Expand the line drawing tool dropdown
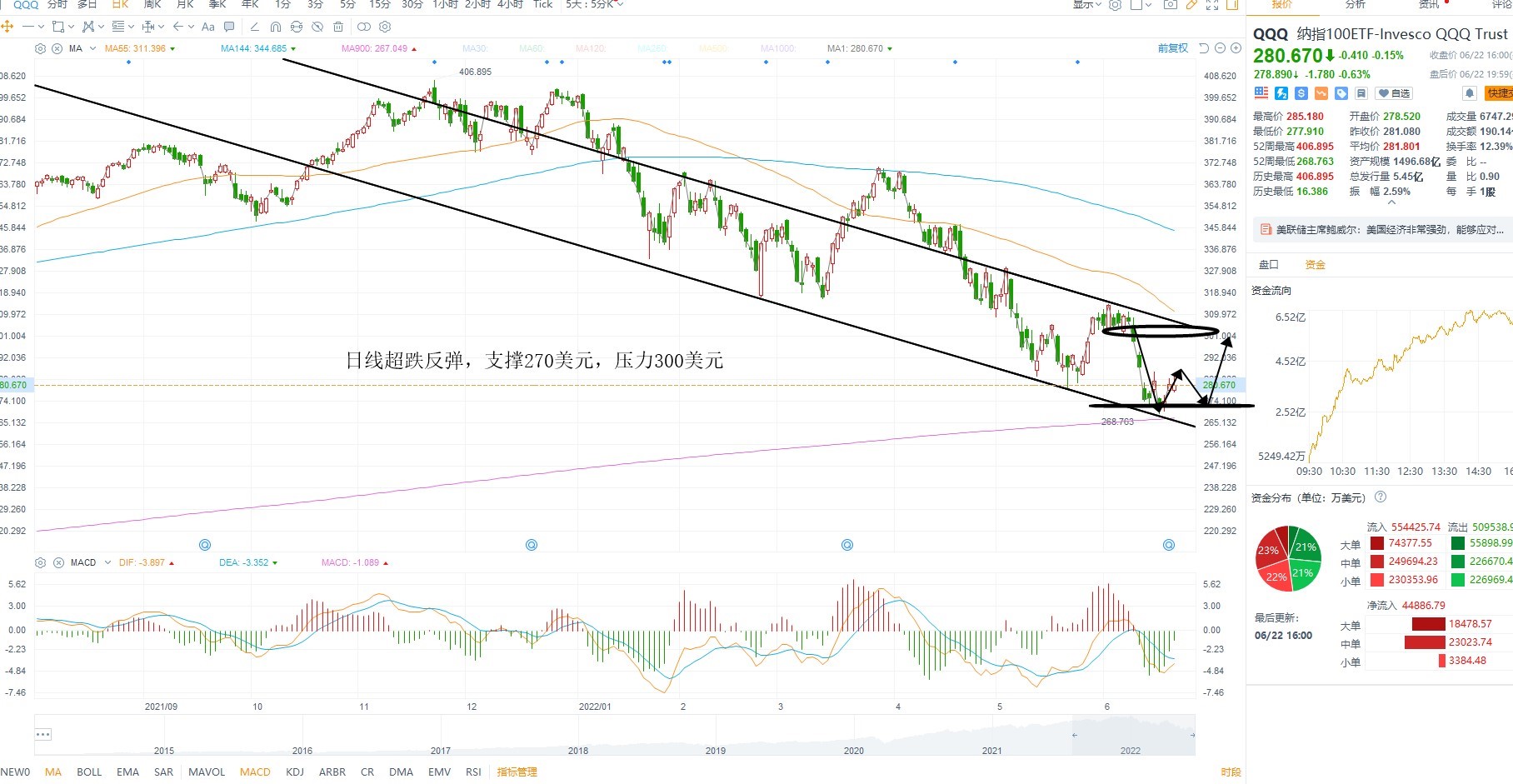1513x784 pixels. [41, 27]
